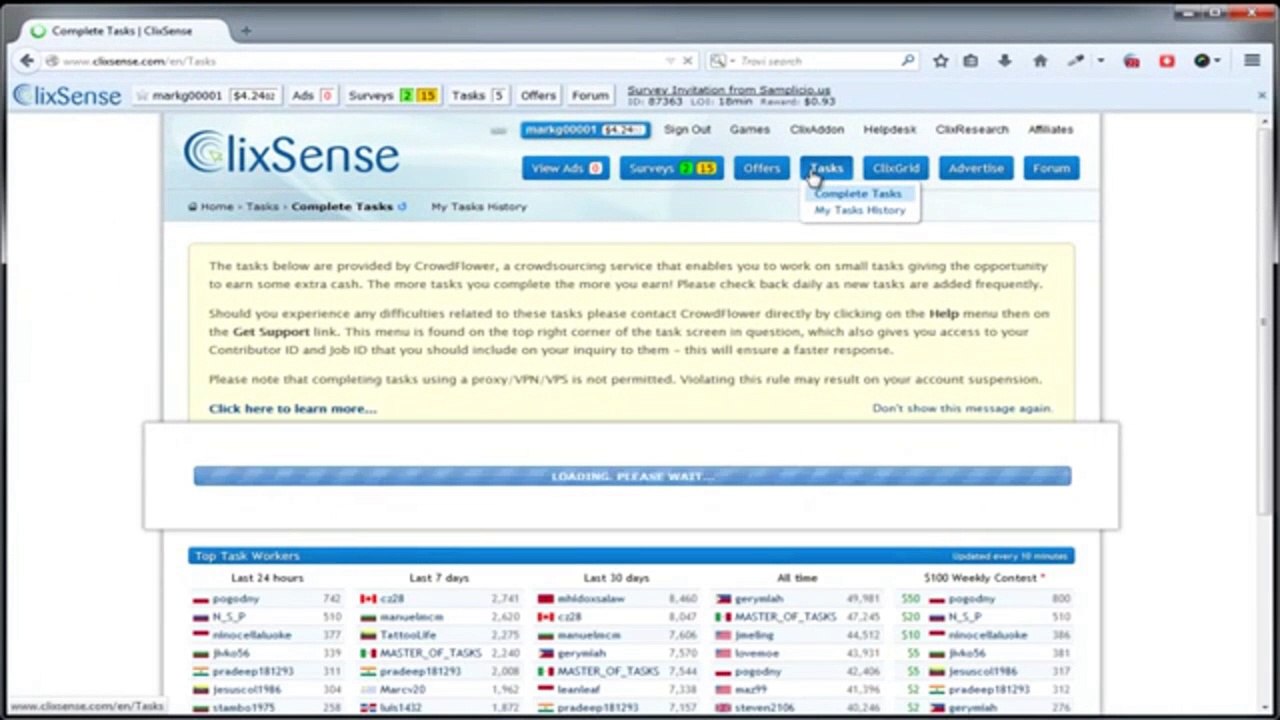Open a new browser tab
The width and height of the screenshot is (1280, 720).
245,31
